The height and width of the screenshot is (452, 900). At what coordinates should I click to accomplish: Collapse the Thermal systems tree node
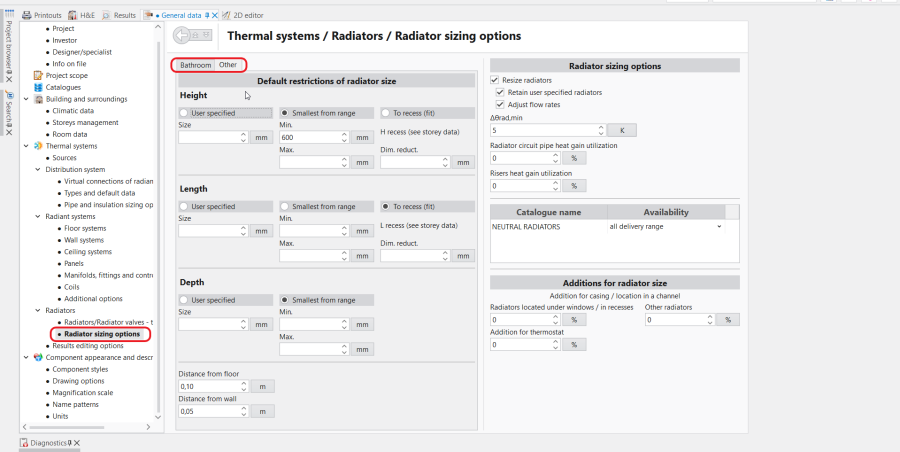26,146
